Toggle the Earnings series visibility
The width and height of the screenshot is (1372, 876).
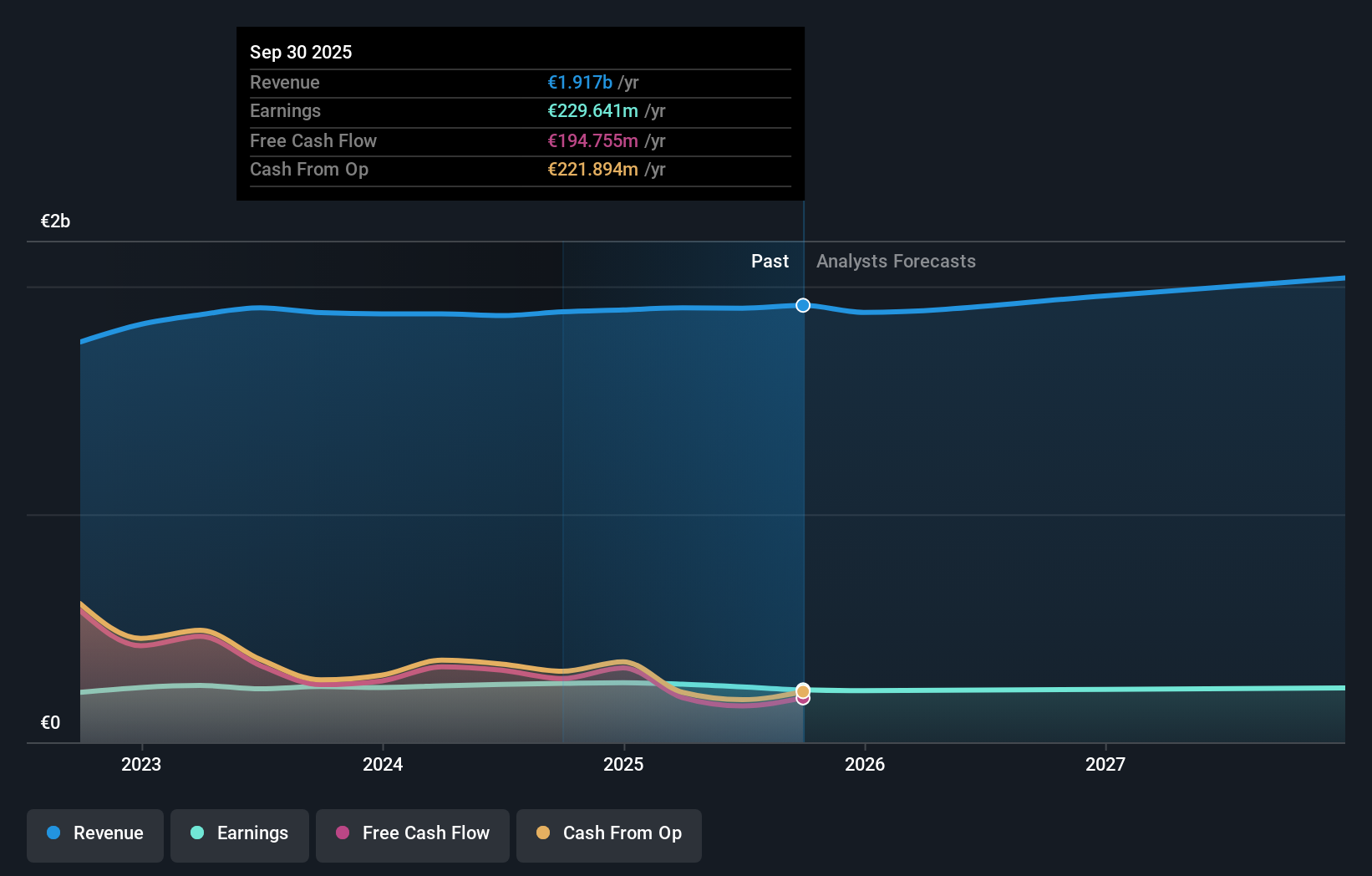tap(240, 833)
